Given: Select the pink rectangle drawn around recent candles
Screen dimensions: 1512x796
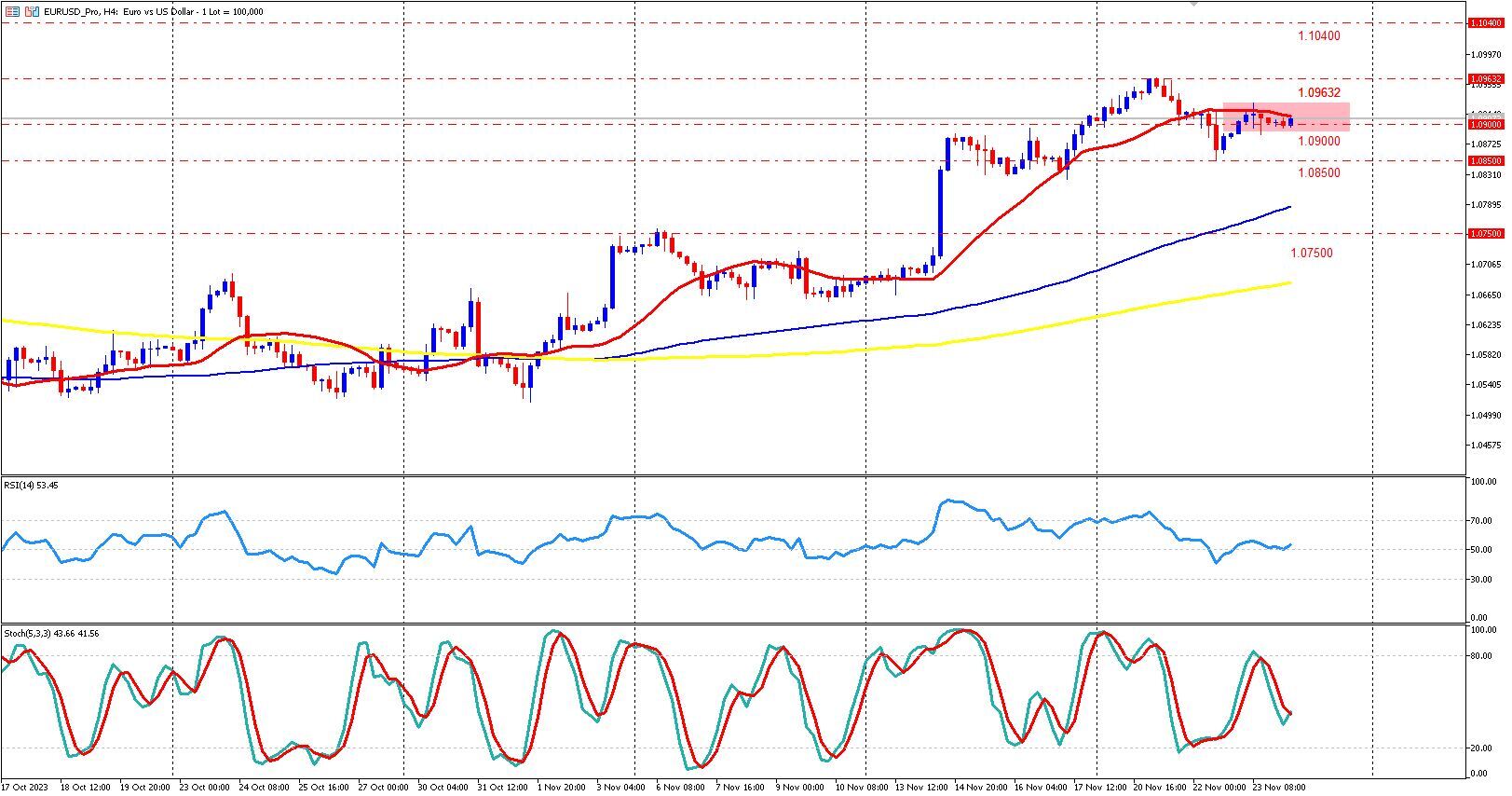Looking at the screenshot, I should tap(1286, 117).
